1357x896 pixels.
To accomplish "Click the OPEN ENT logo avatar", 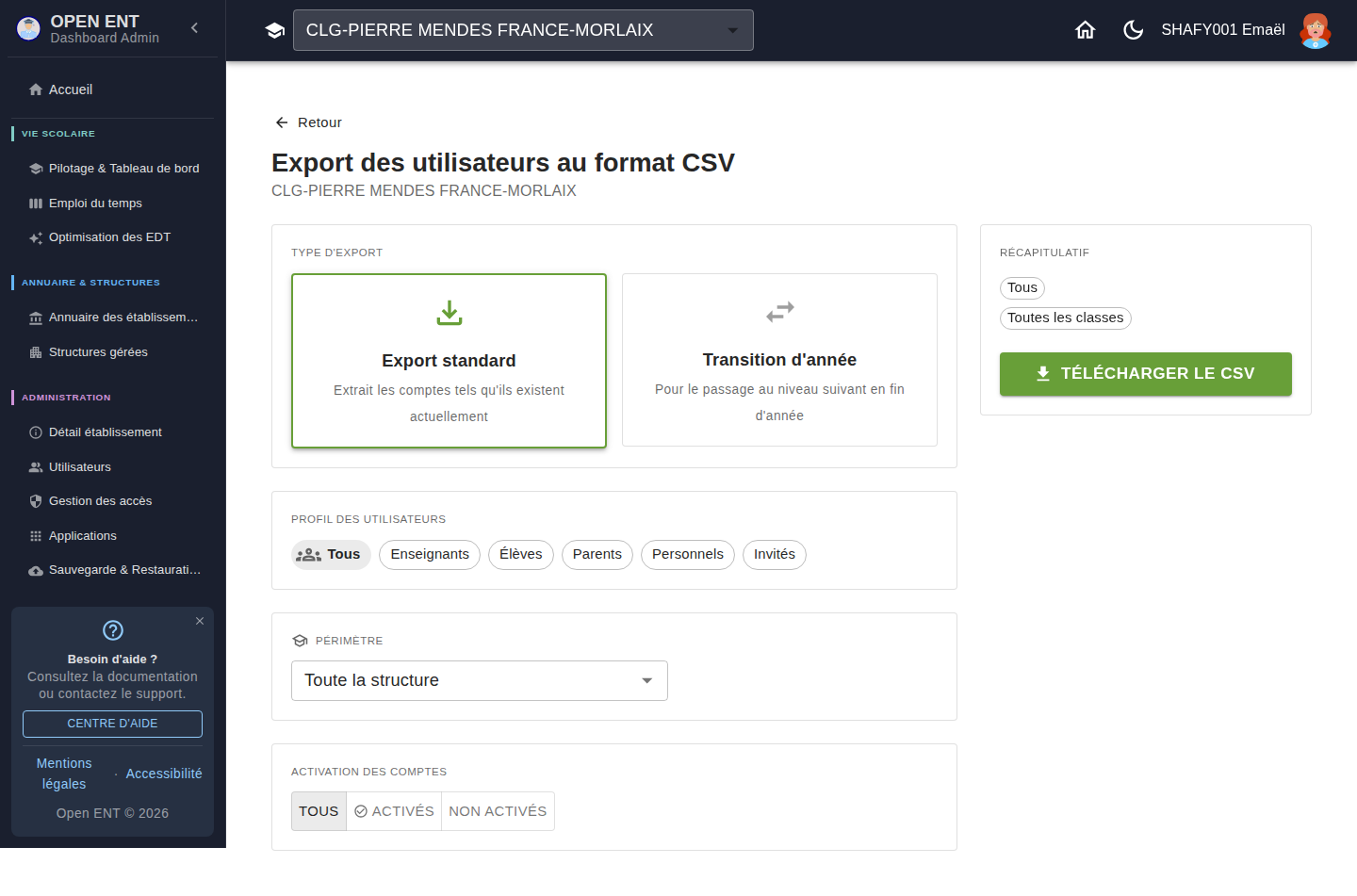I will click(29, 28).
